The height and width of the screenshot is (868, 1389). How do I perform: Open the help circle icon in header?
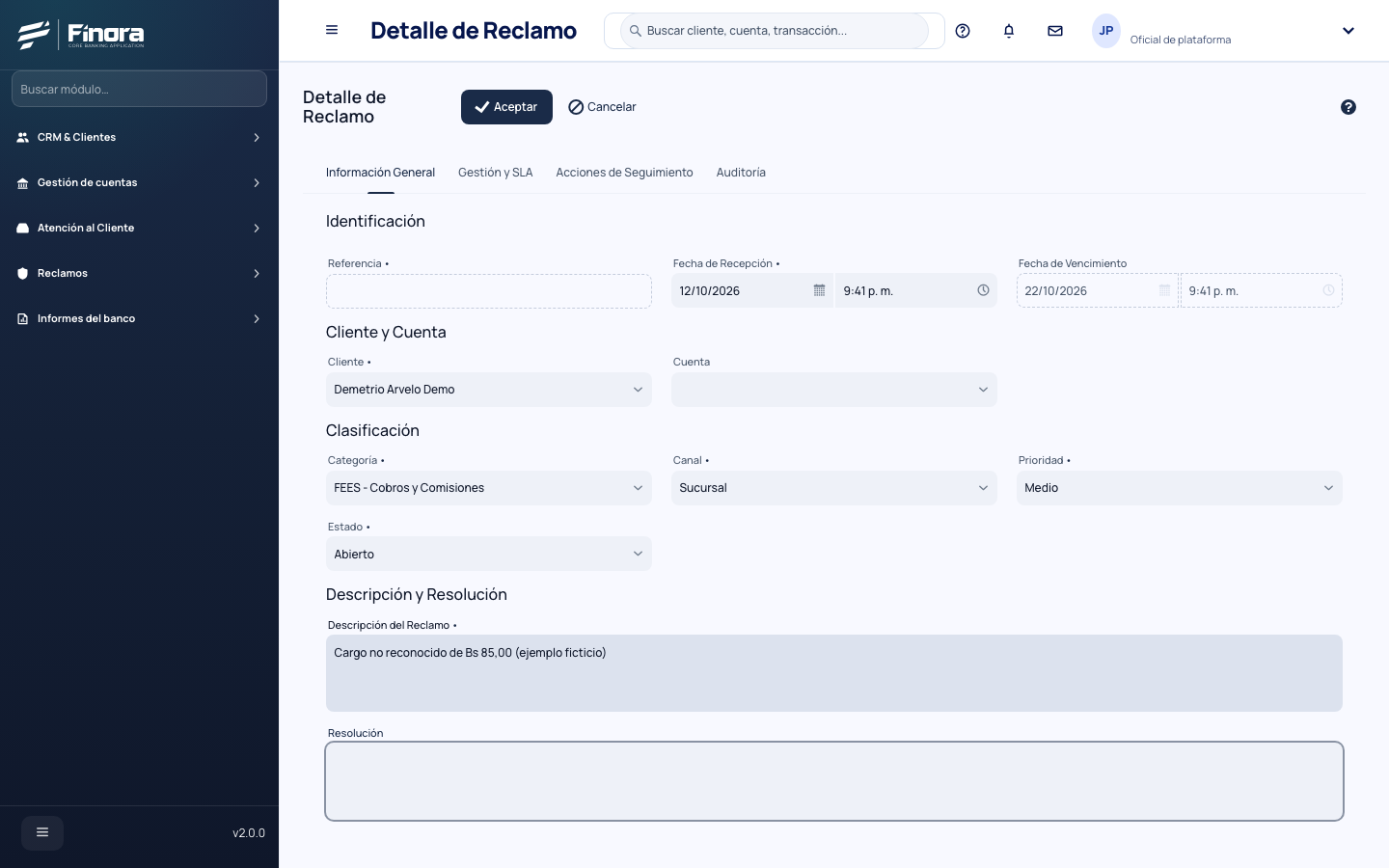pos(963,31)
